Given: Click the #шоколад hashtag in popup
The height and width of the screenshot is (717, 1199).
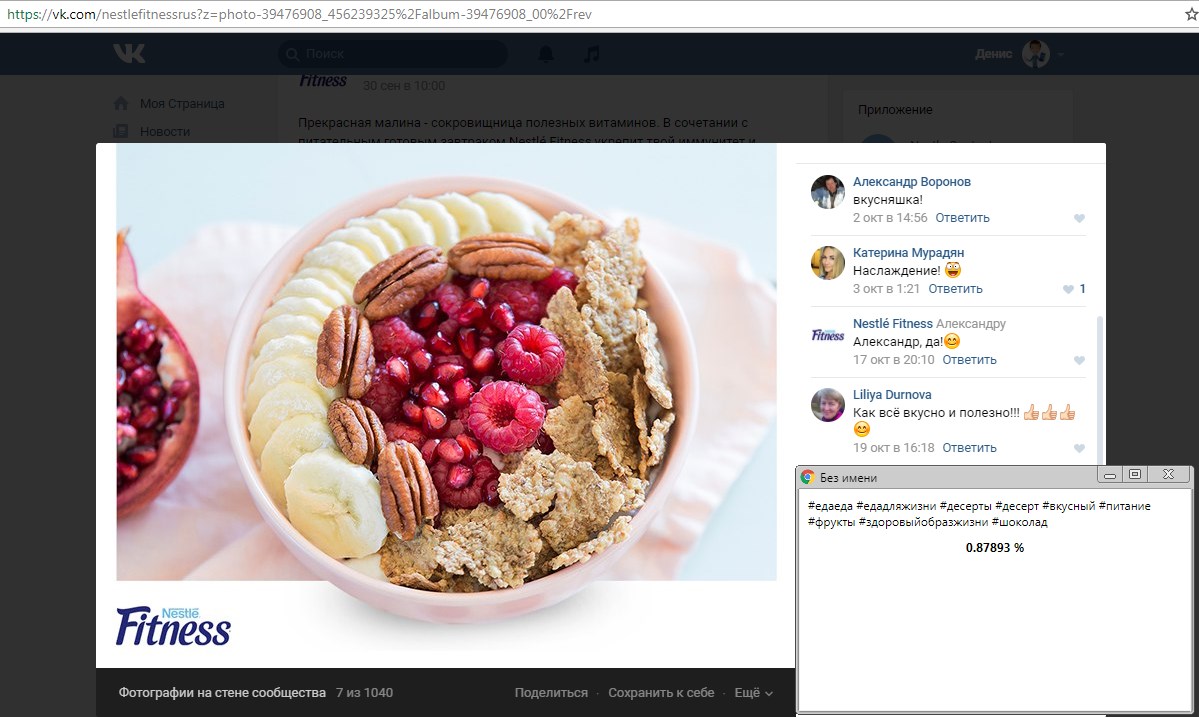Looking at the screenshot, I should click(1019, 523).
